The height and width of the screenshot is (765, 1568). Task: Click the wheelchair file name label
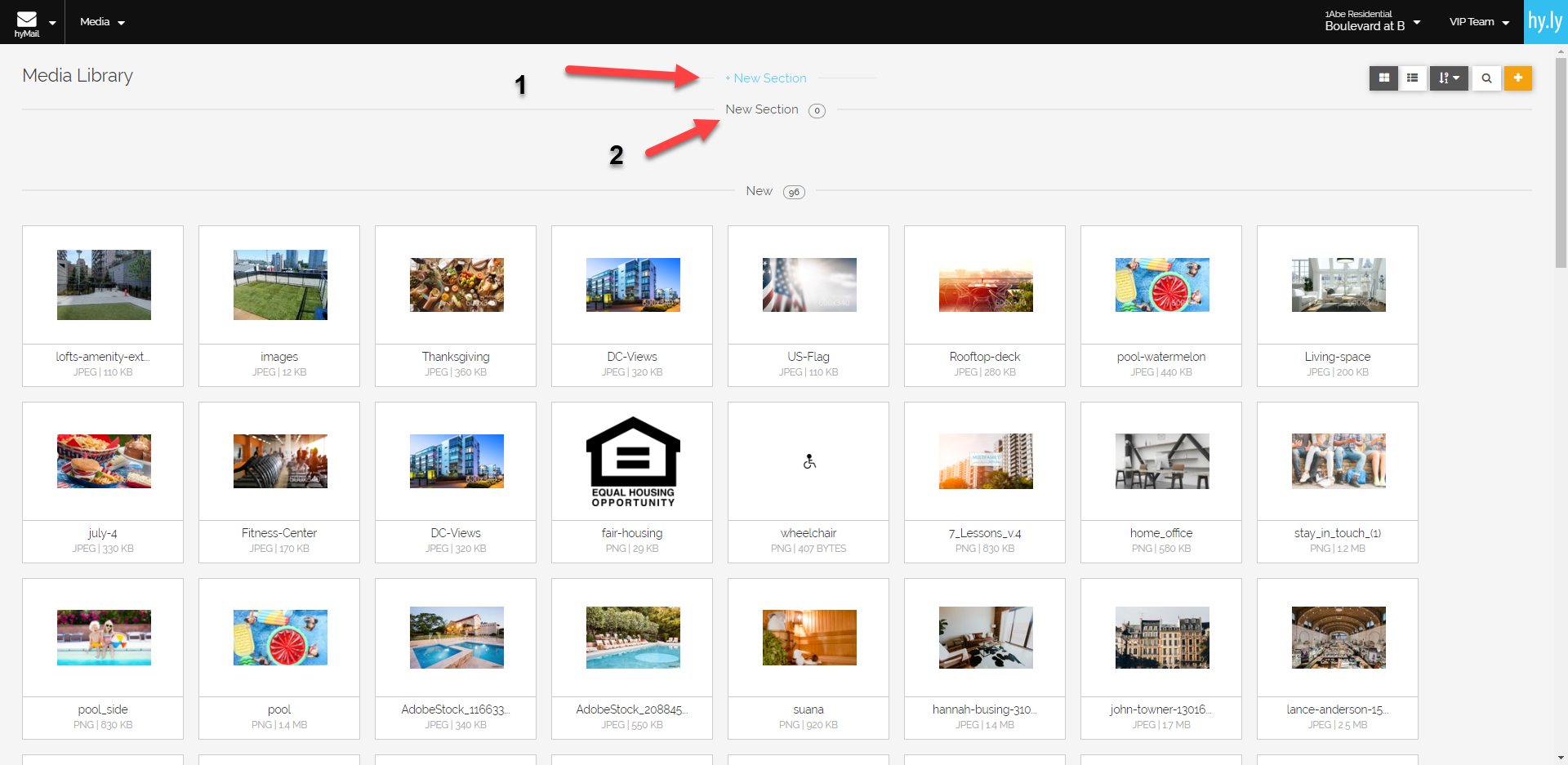click(808, 533)
